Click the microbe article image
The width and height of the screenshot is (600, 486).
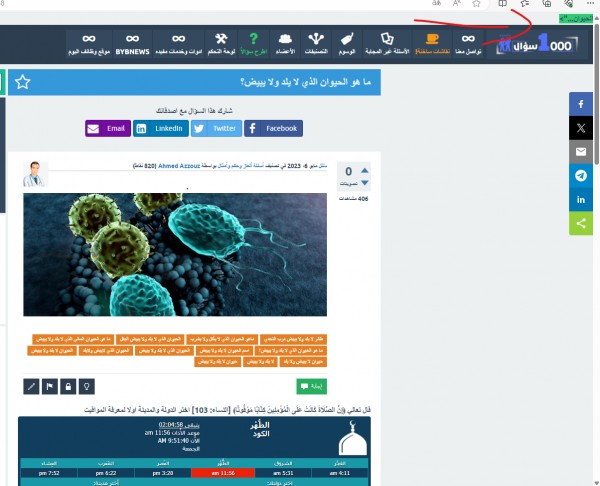[x=186, y=254]
